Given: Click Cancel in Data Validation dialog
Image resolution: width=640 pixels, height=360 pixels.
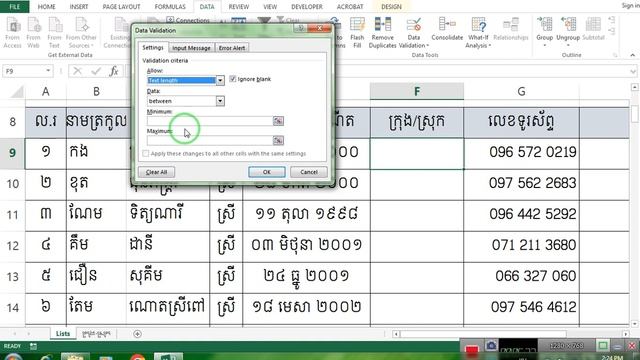Looking at the screenshot, I should pos(309,172).
